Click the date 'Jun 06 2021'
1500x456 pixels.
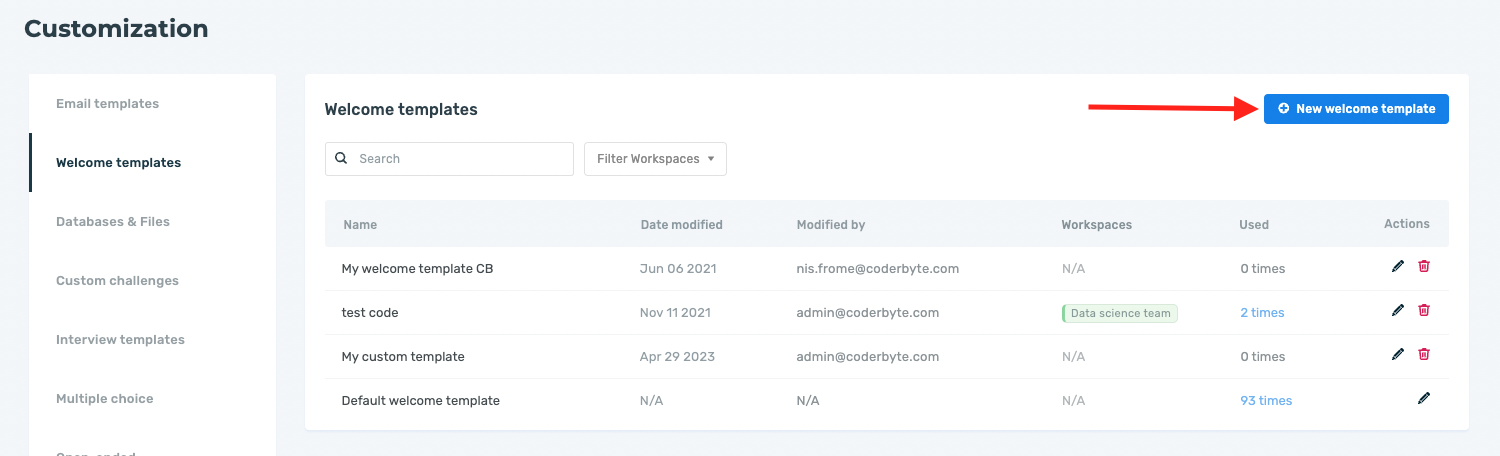(678, 269)
